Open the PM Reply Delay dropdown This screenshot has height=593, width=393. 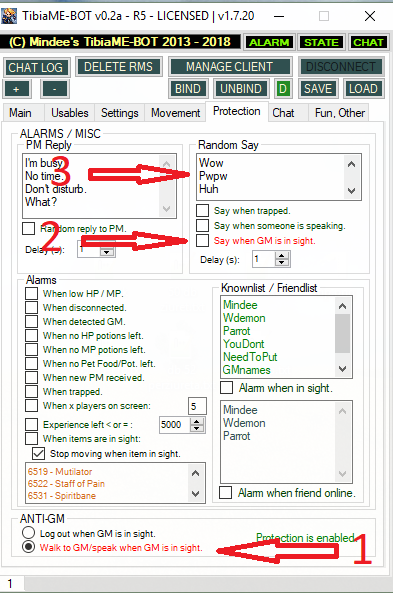click(107, 251)
